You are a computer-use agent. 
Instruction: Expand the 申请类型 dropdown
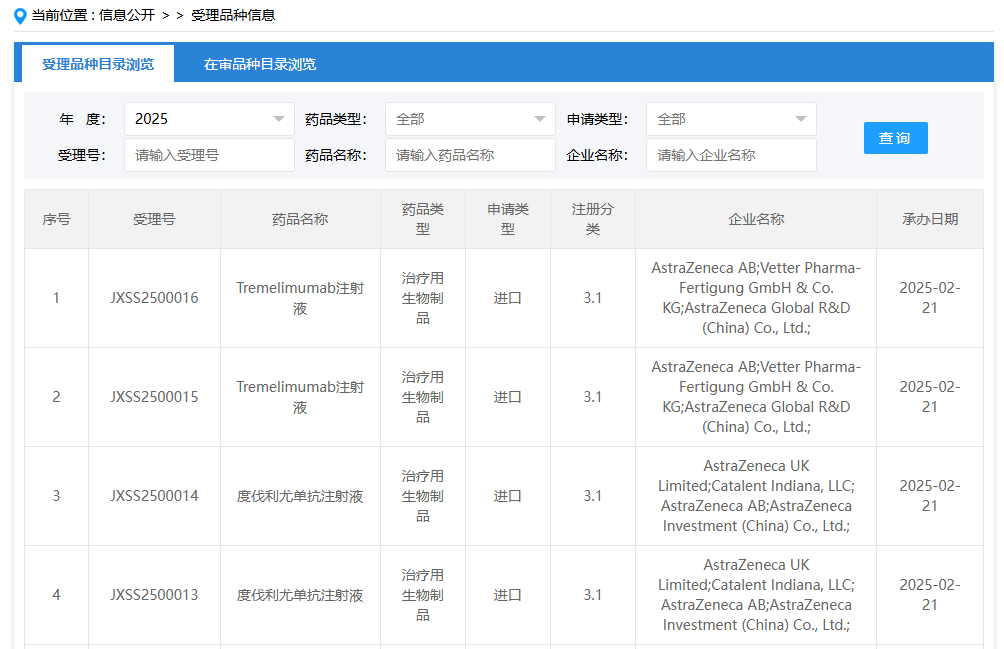pos(731,118)
